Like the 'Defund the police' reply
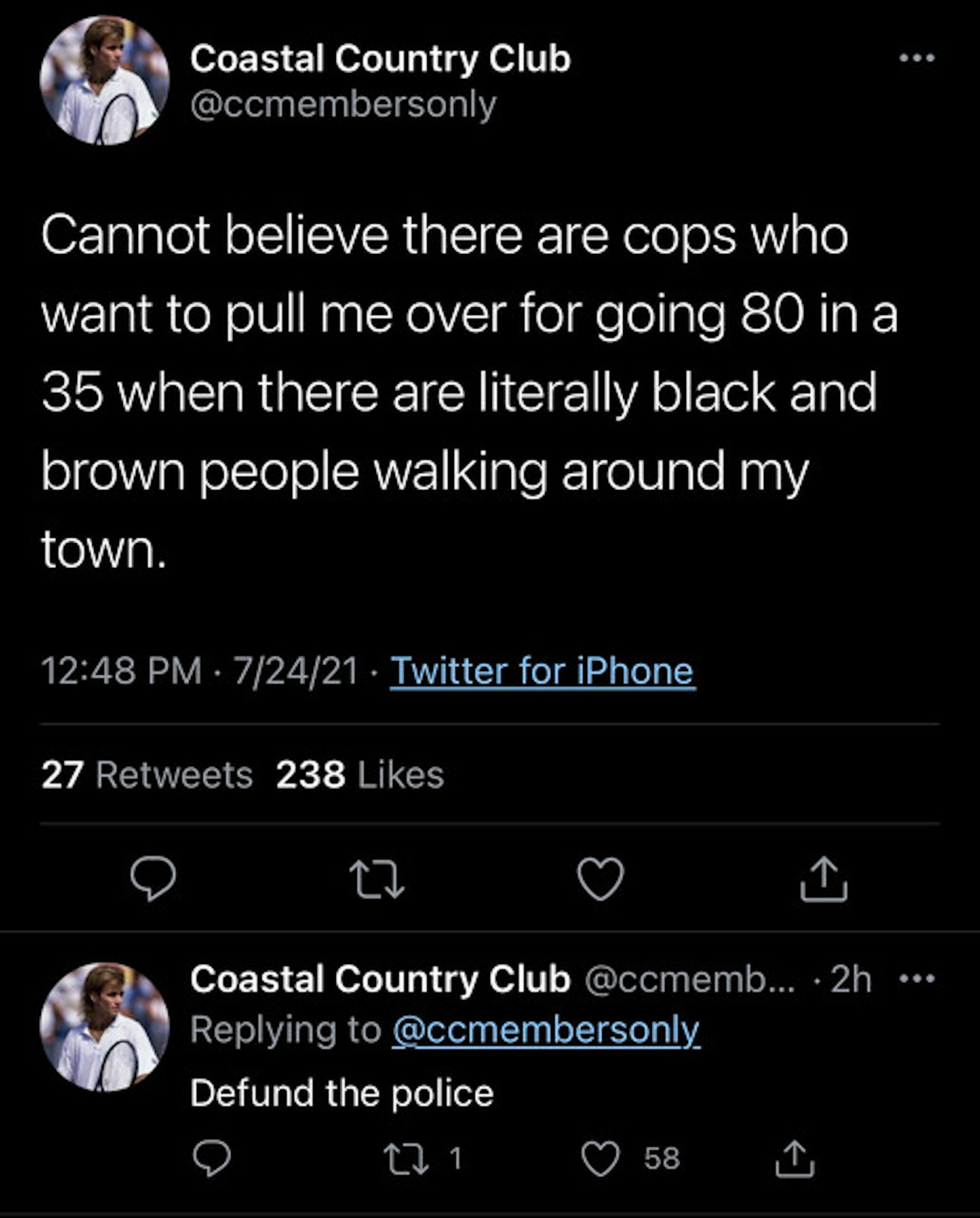 point(600,1158)
